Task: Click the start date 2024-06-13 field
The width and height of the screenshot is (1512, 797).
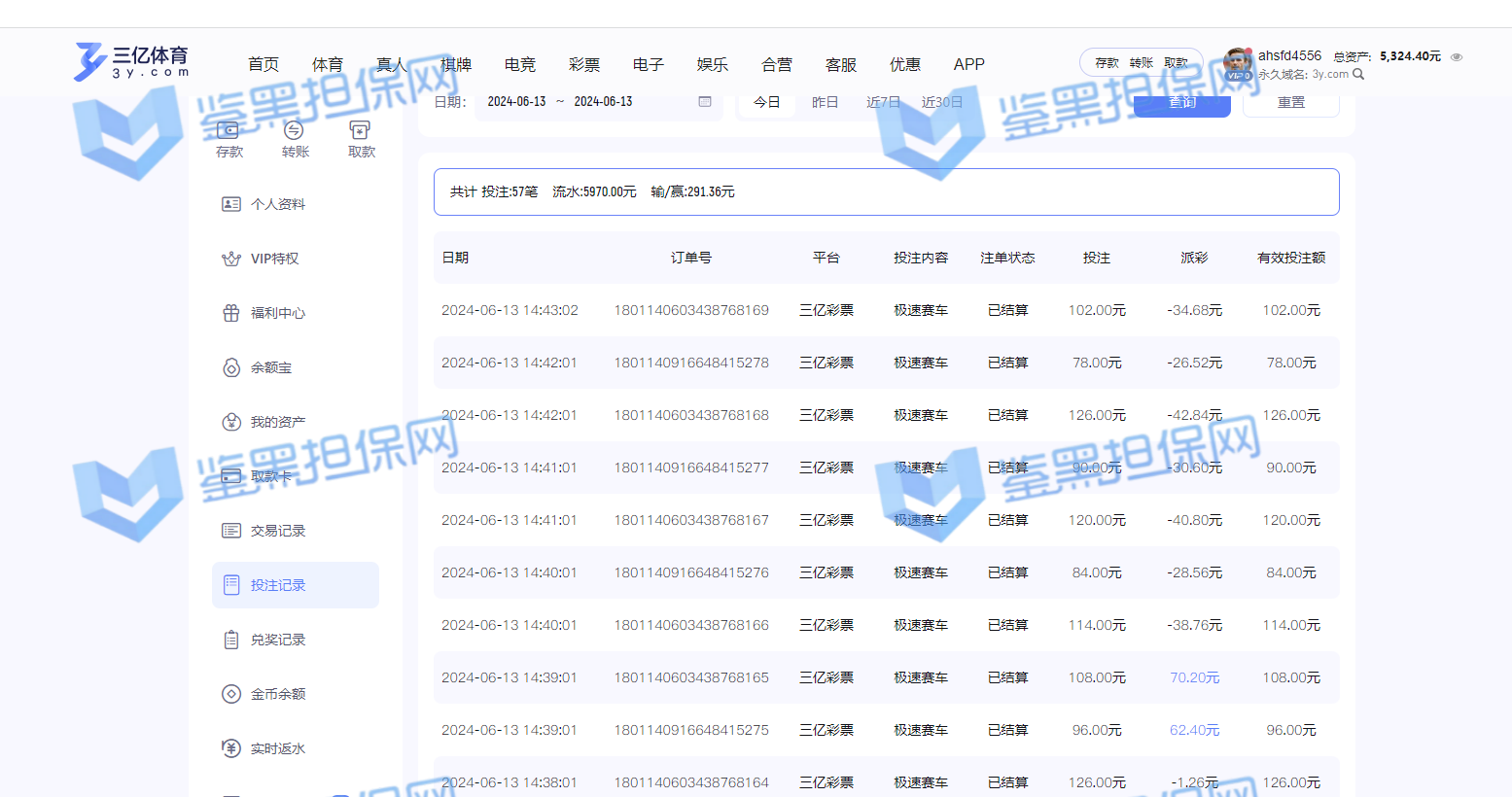Action: pyautogui.click(x=516, y=102)
